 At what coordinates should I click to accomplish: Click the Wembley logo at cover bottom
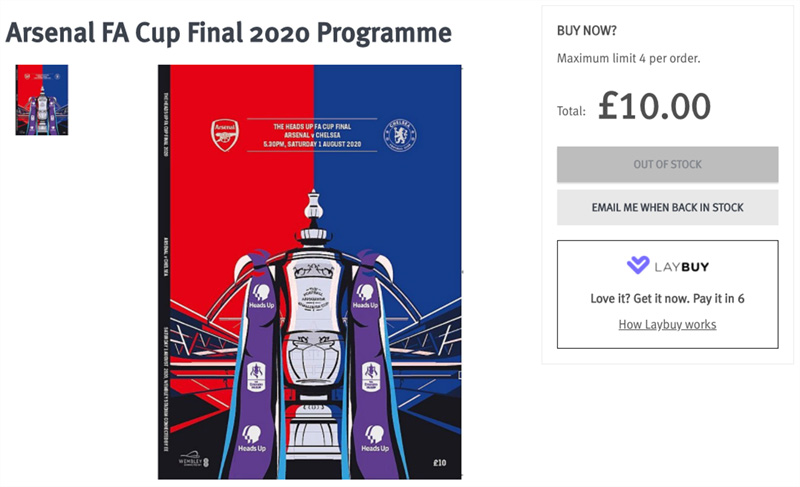pos(194,459)
